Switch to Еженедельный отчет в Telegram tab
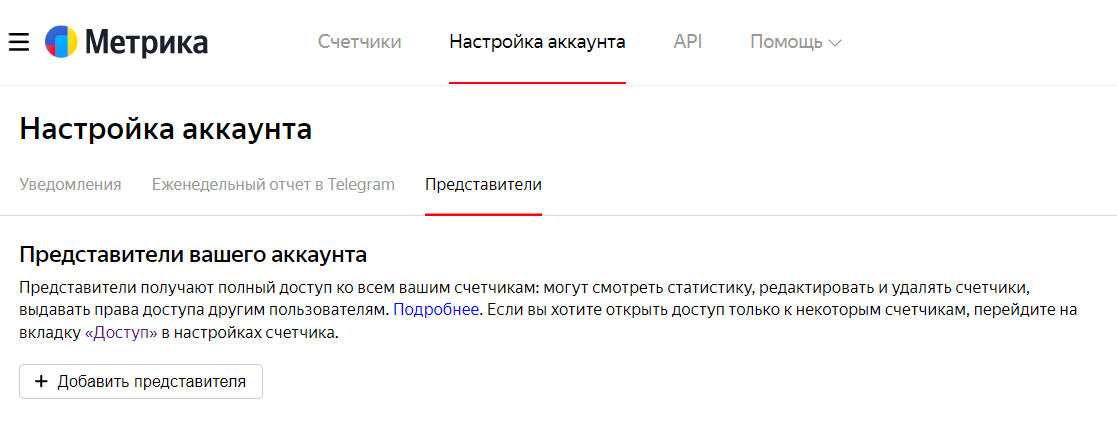 coord(273,185)
